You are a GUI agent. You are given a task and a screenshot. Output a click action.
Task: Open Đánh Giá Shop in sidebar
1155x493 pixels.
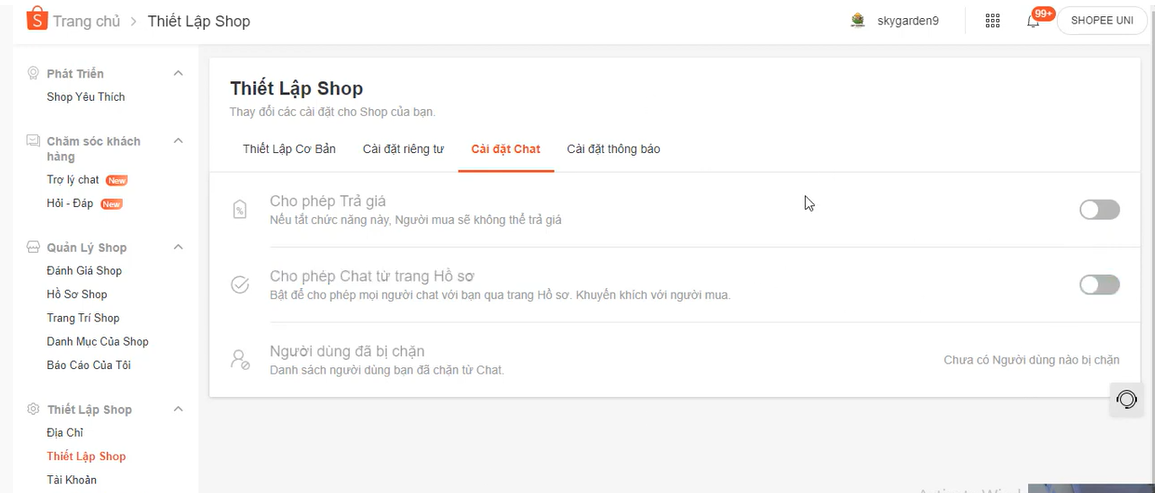[84, 271]
